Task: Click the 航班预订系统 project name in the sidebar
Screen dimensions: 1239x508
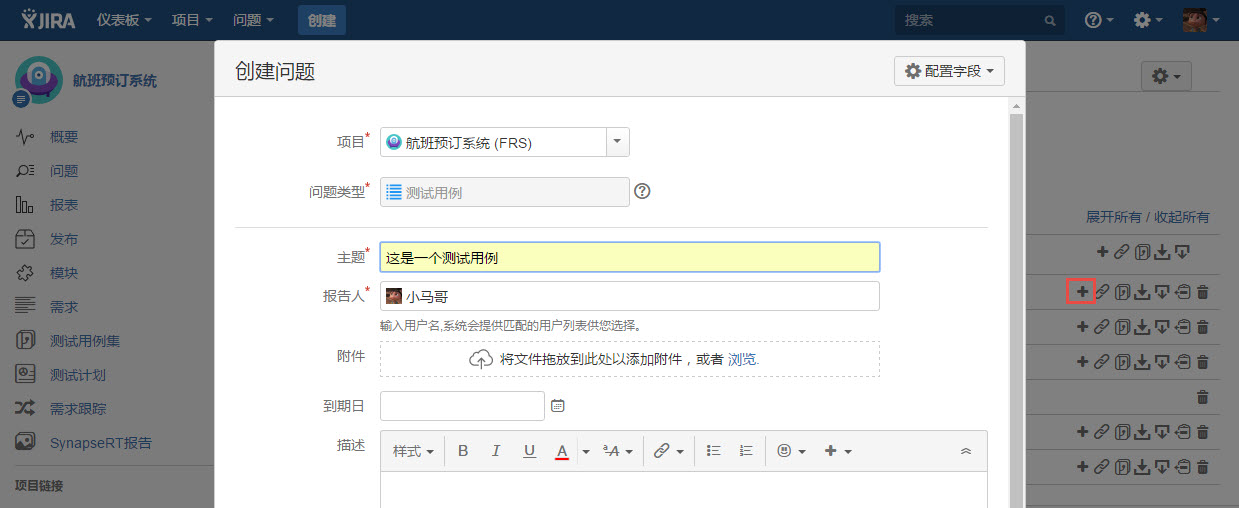Action: 114,81
